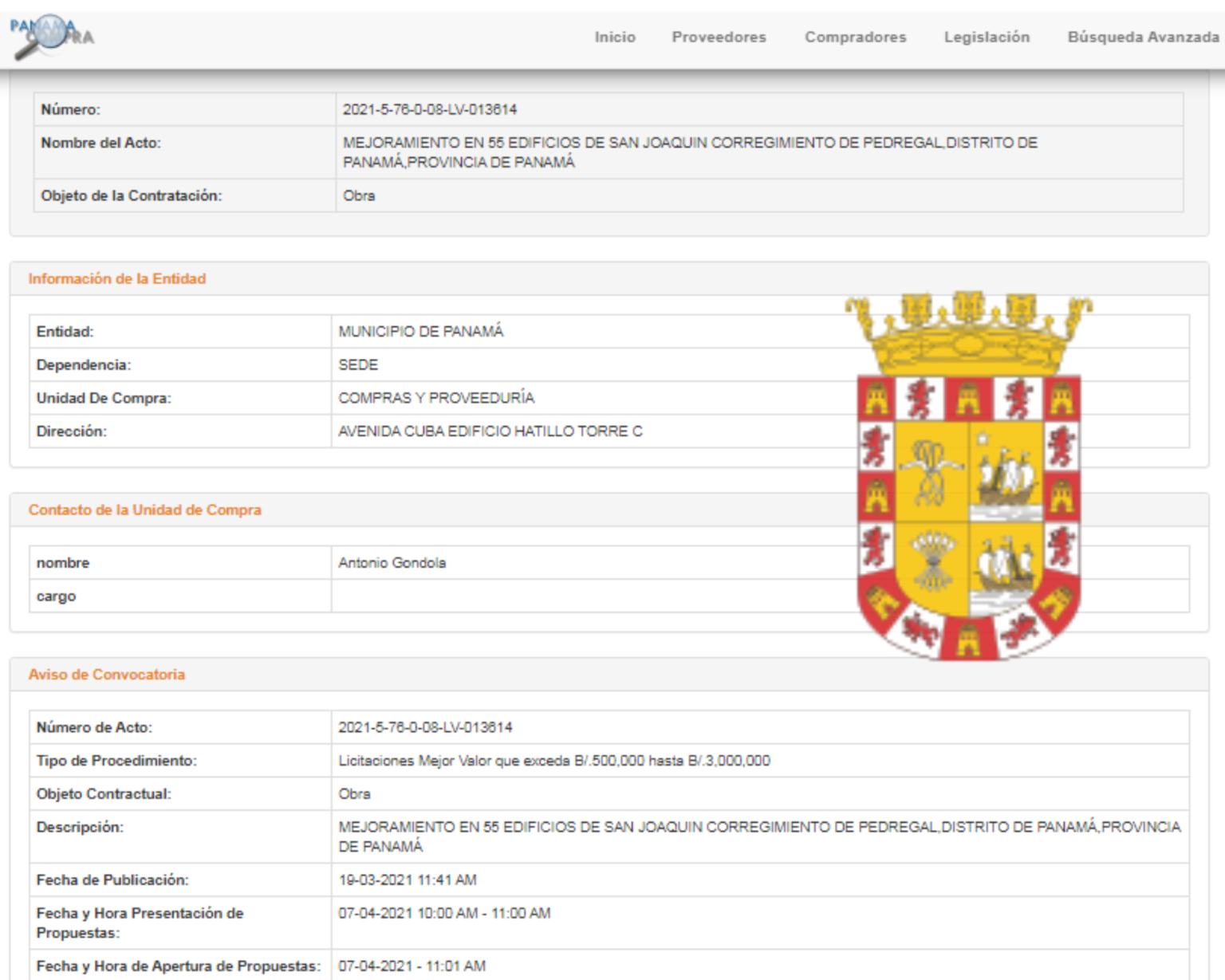Click the nombre label

coord(63,563)
